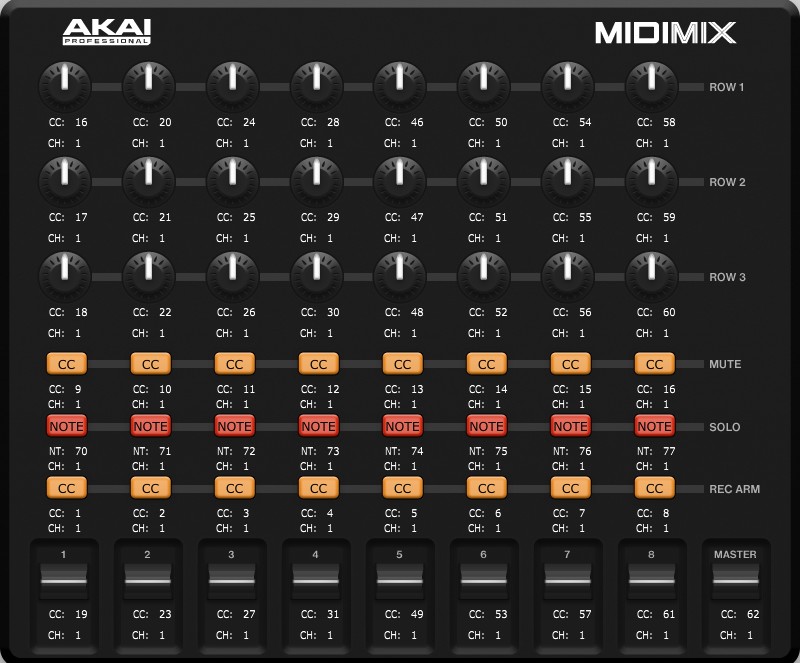The width and height of the screenshot is (800, 663).
Task: Toggle the Solo NOTE button for NT 74
Action: pyautogui.click(x=403, y=426)
